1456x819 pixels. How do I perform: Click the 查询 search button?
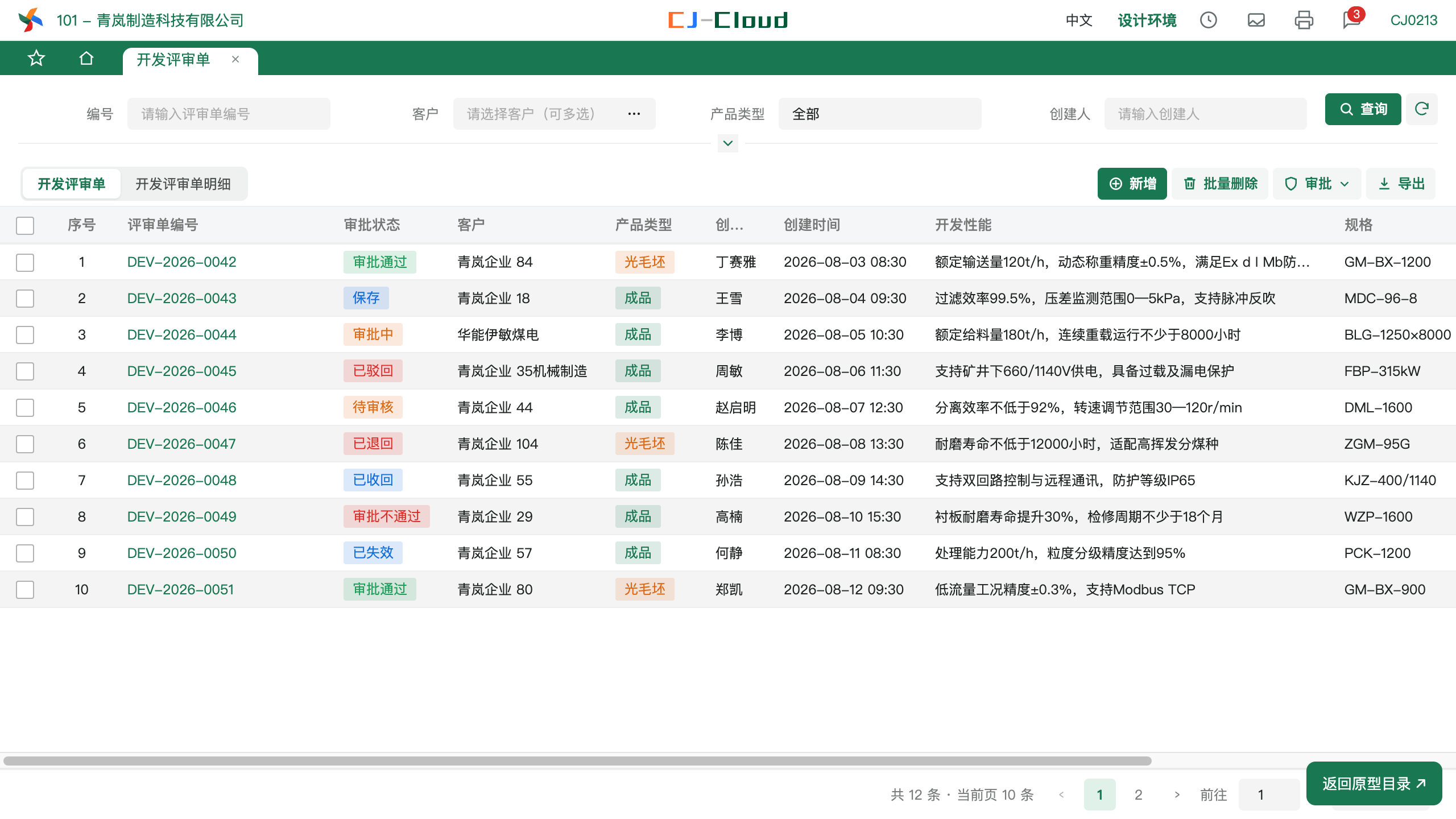coord(1363,109)
